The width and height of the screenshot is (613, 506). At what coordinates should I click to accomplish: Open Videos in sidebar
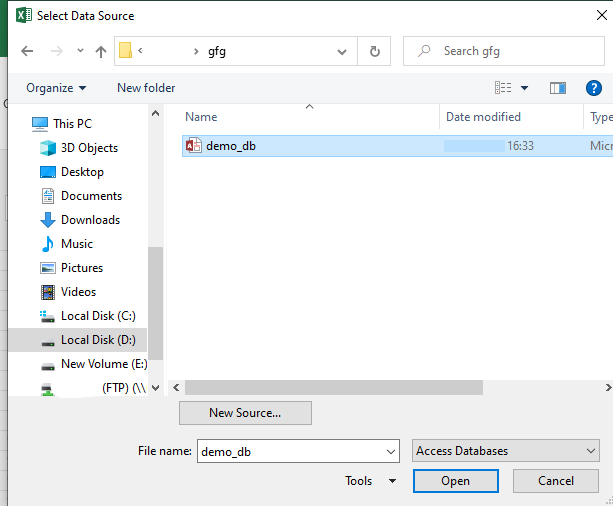78,292
